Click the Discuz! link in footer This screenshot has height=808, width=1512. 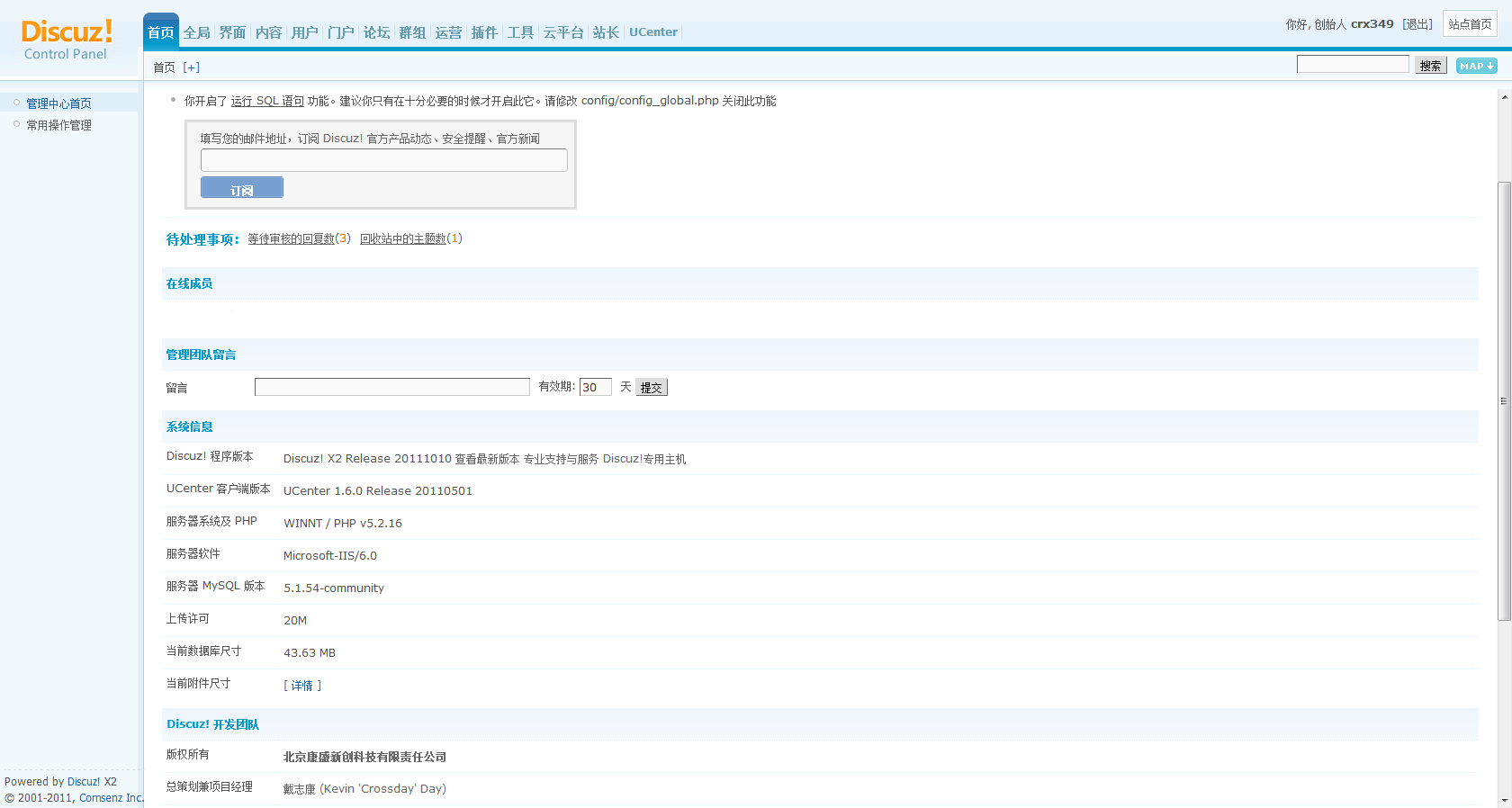[84, 782]
